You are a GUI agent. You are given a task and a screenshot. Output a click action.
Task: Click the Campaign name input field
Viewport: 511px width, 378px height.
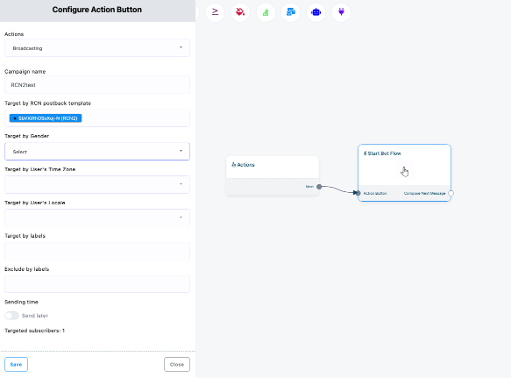(x=97, y=85)
